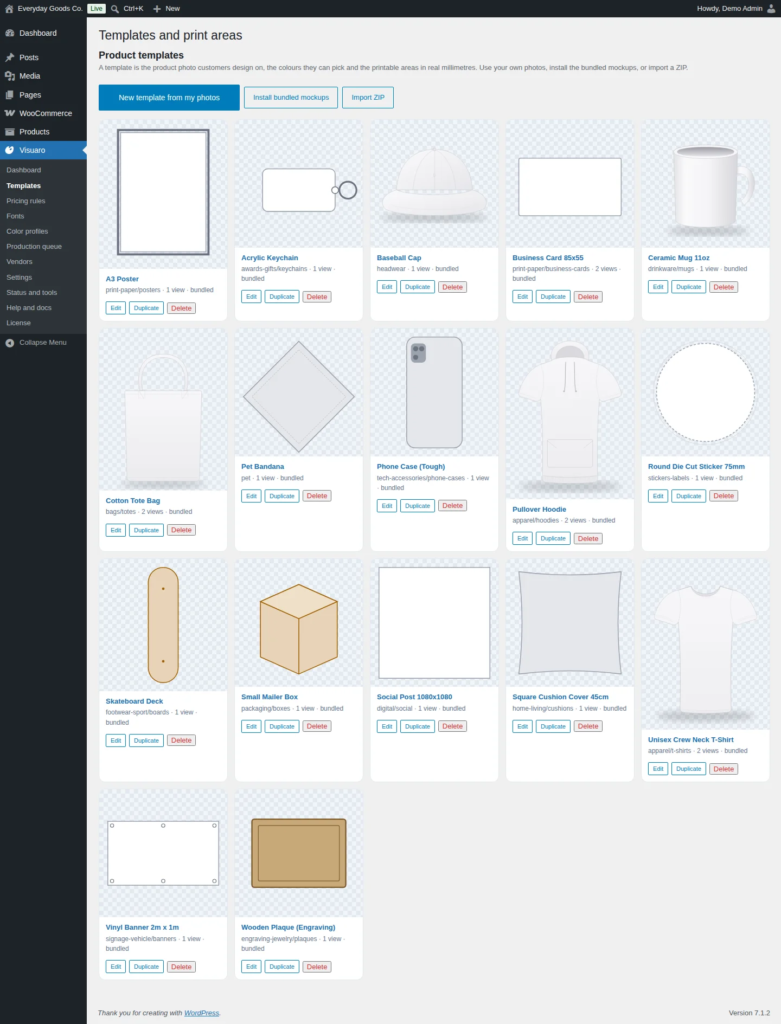Open the Skateboard Deck mockup thumbnail
The image size is (781, 1024).
tap(163, 625)
